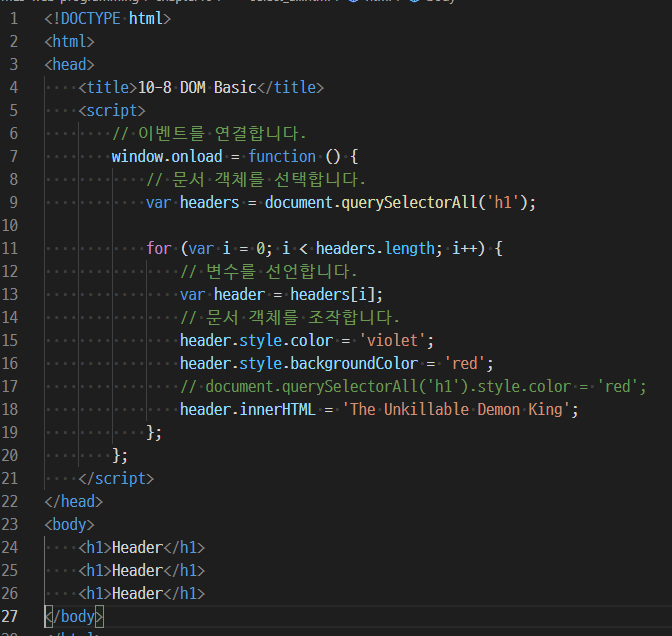
Task: Click the 'violet' string on line 15
Action: click(392, 340)
